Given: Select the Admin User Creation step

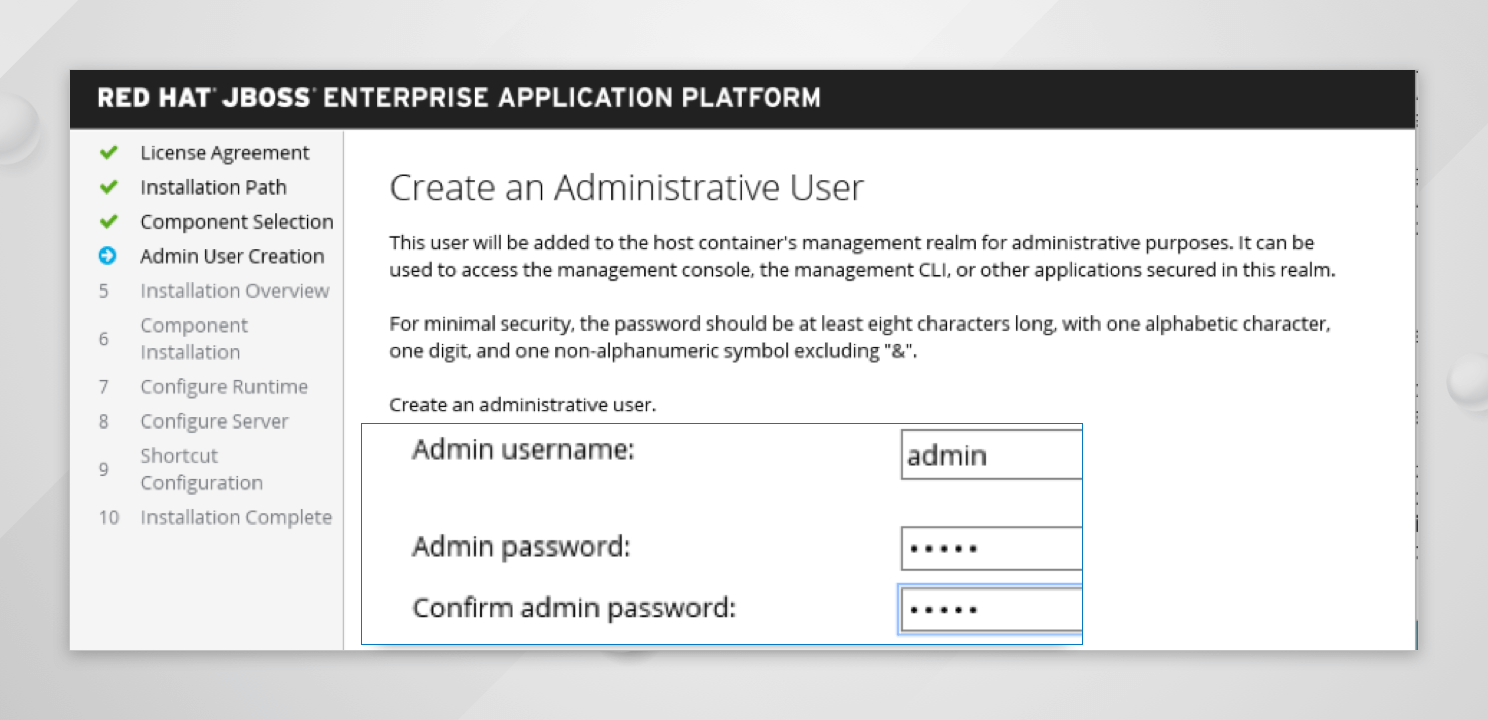Looking at the screenshot, I should click(232, 256).
